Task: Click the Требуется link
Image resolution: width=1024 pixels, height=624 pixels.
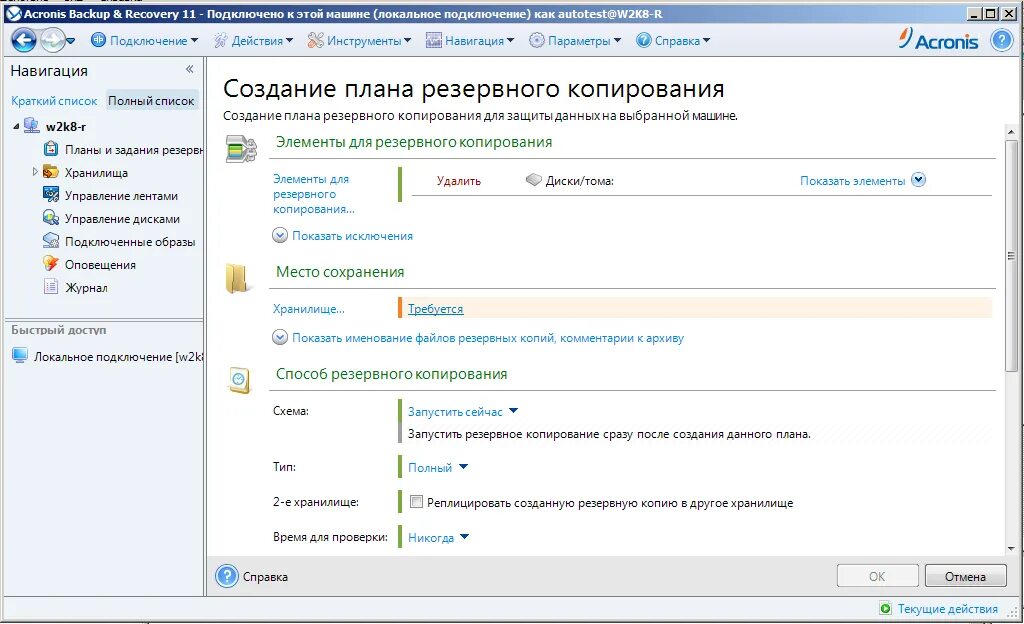Action: (435, 309)
